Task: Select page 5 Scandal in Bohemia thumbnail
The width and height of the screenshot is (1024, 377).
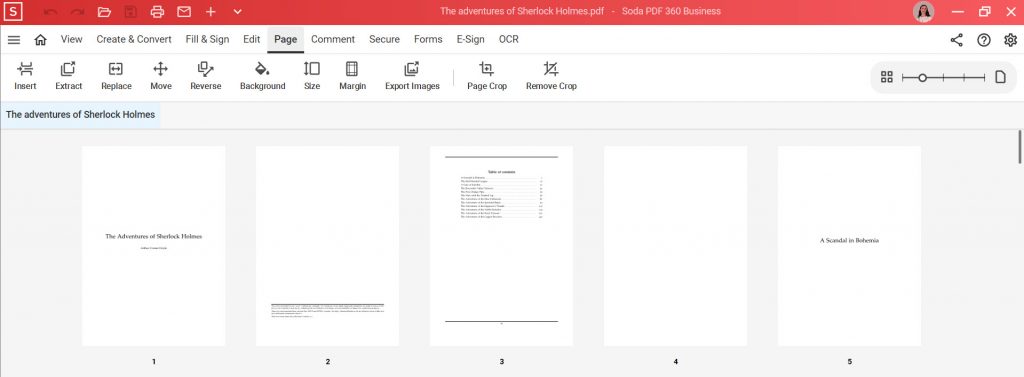Action: click(x=850, y=246)
